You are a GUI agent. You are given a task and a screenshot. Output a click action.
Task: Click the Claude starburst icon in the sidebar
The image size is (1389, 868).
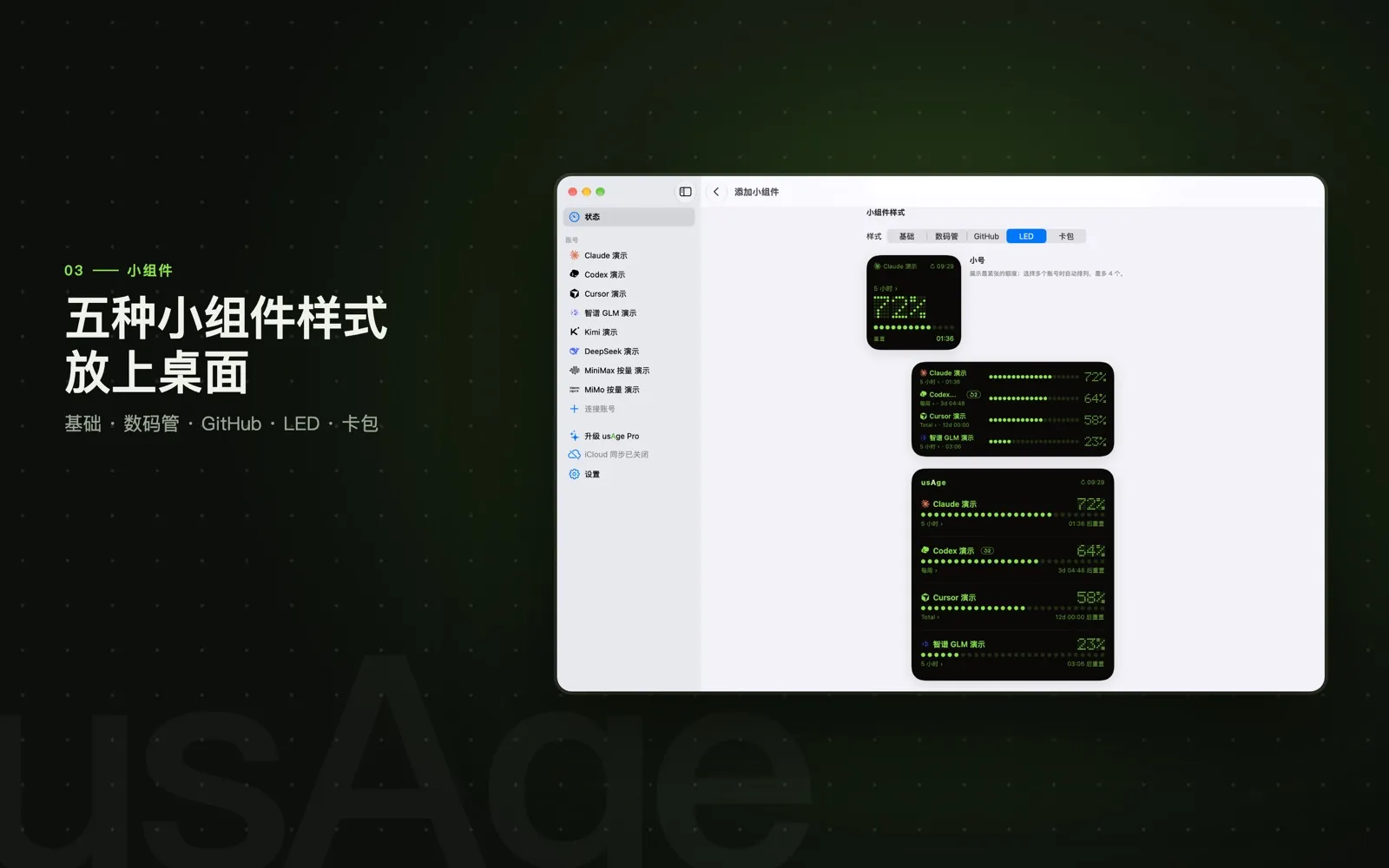(574, 255)
